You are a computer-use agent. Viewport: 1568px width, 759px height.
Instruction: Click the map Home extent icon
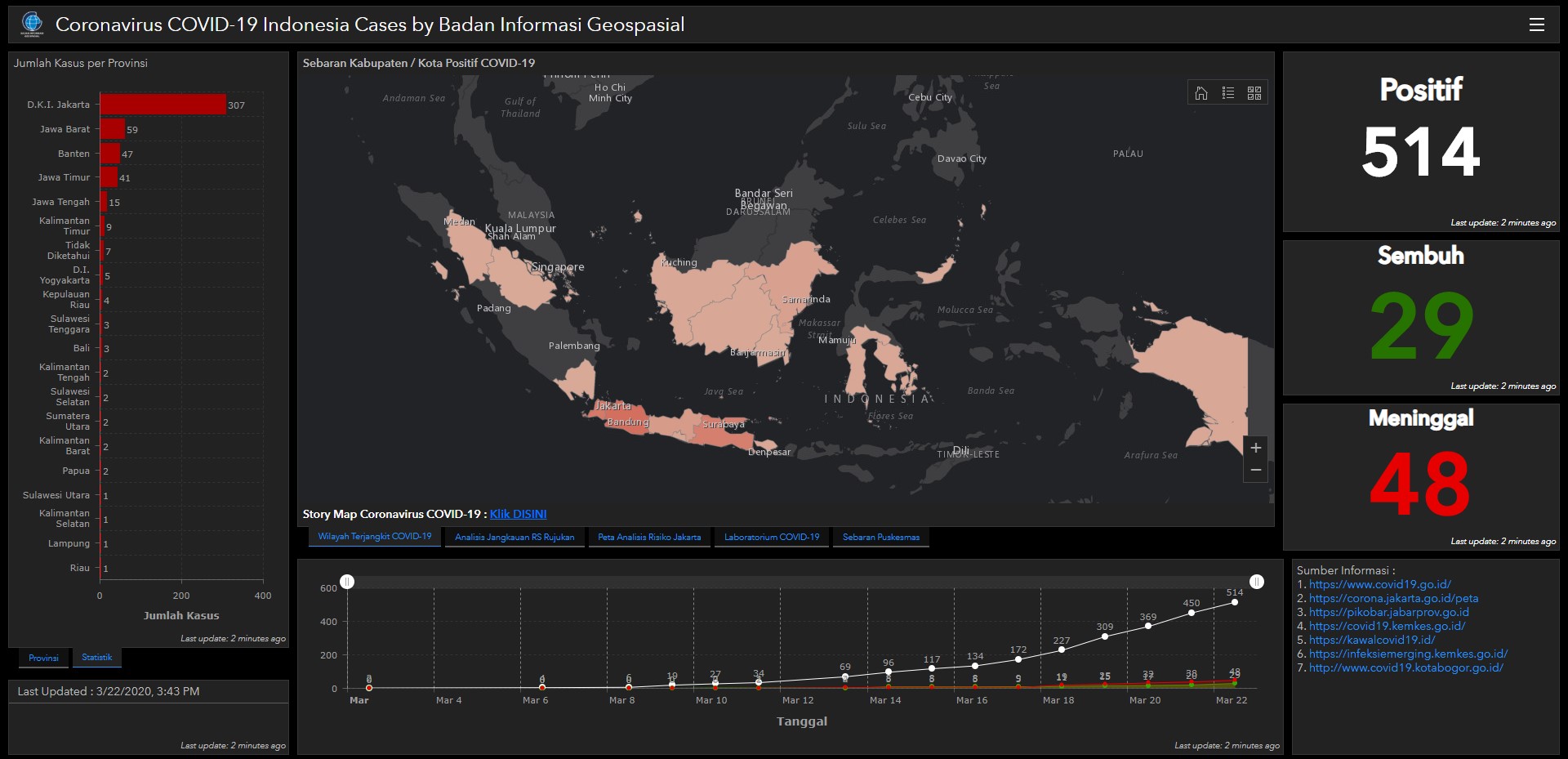pos(1201,93)
